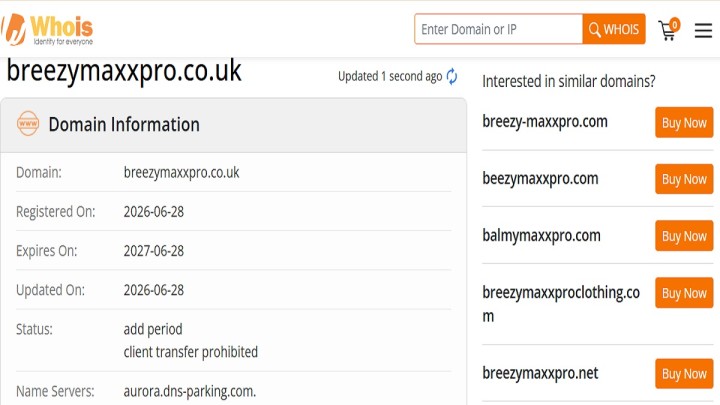This screenshot has width=720, height=405.
Task: Click the www globe icon in Domain Information
Action: (28, 124)
